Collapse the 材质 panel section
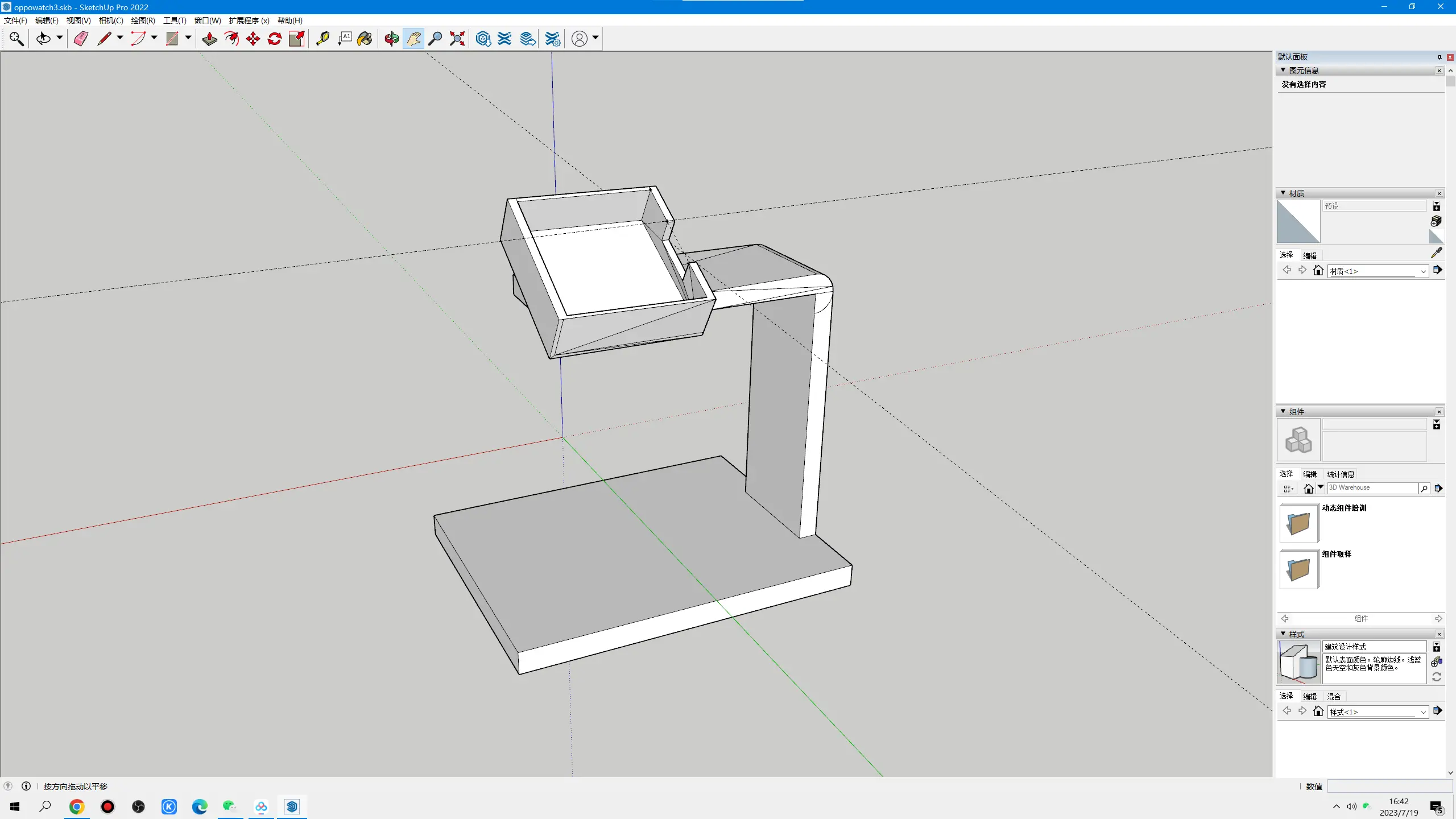The width and height of the screenshot is (1456, 819). (1283, 193)
